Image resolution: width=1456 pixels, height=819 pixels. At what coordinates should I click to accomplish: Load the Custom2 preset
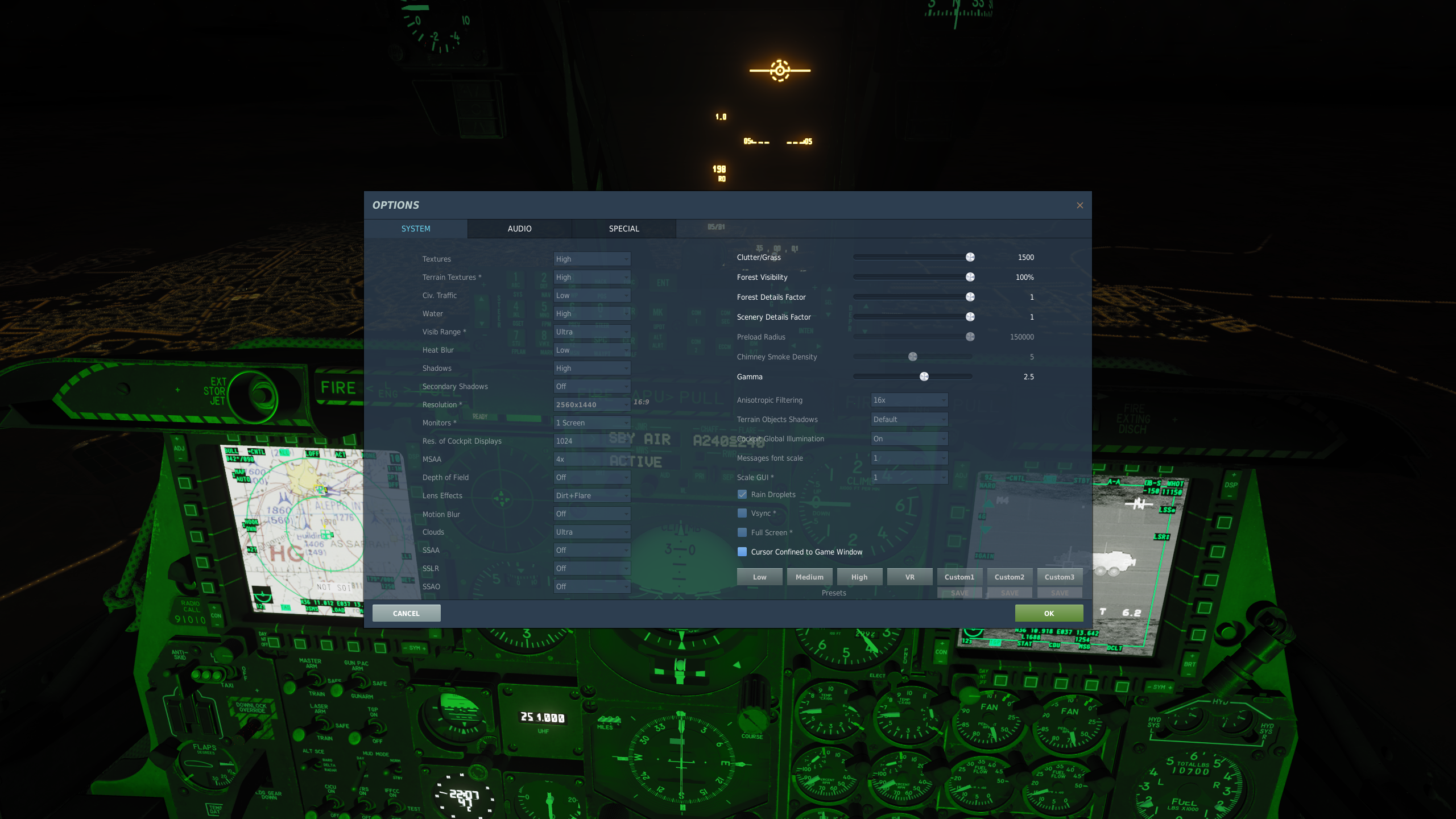tap(1010, 577)
